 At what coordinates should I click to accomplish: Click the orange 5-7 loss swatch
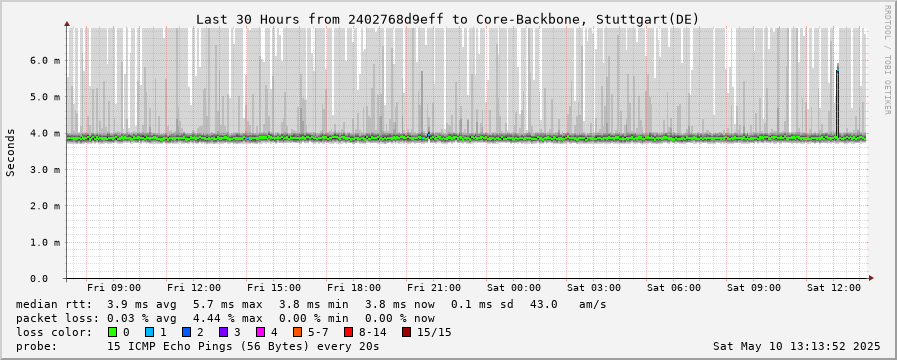[297, 332]
